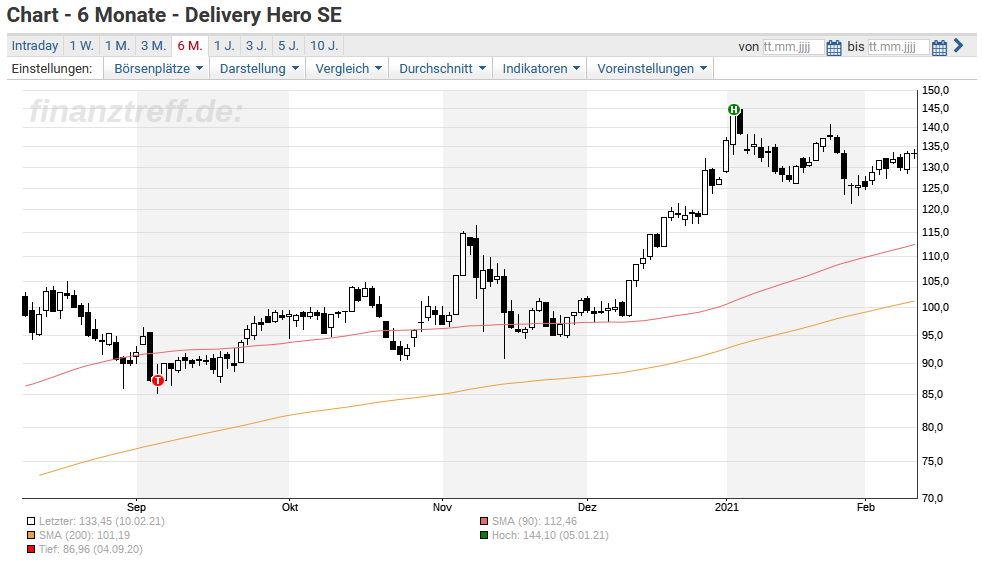This screenshot has height=562, width=982.
Task: Click the 'Einstellungen:' label
Action: point(52,68)
